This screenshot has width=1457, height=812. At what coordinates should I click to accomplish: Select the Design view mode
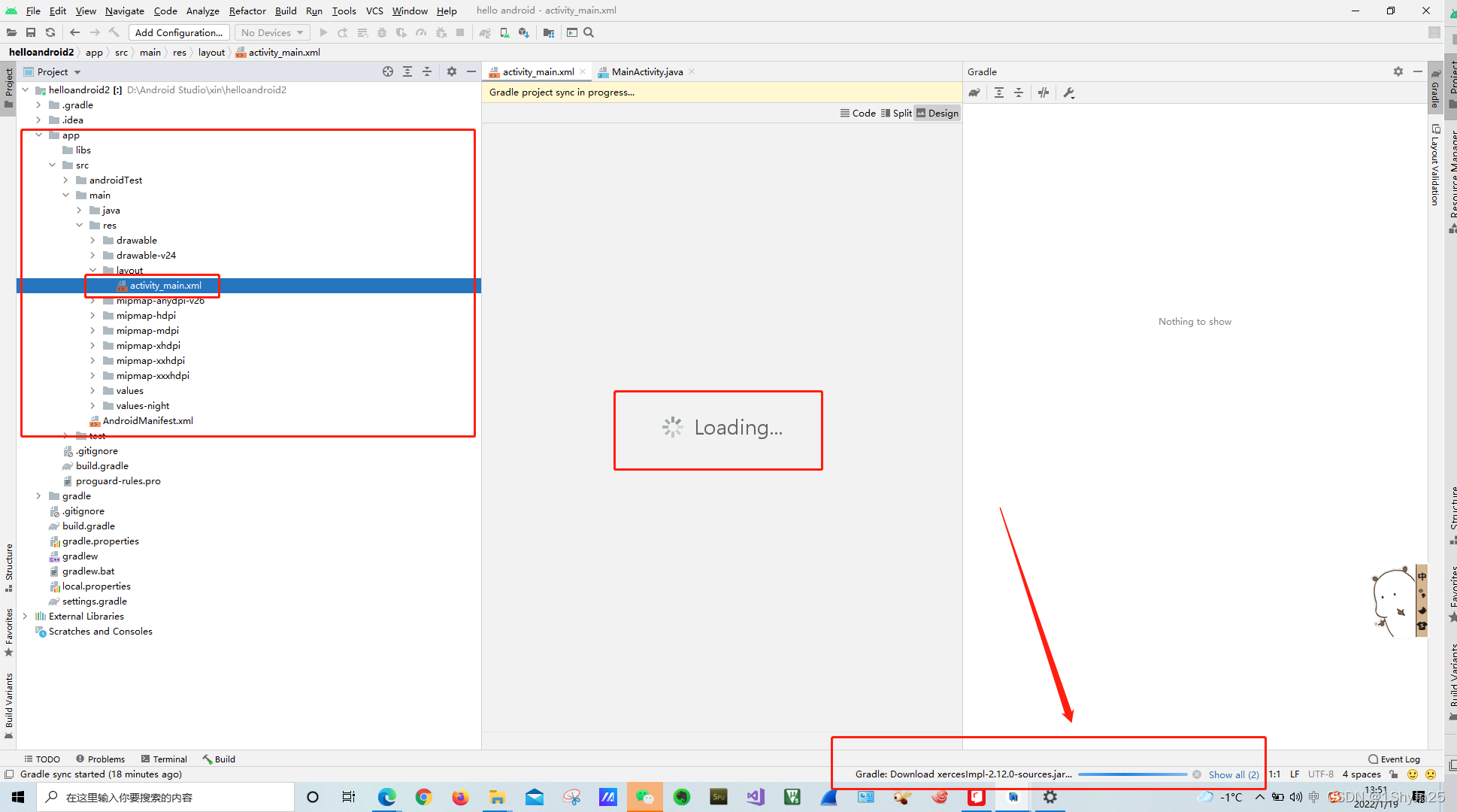pyautogui.click(x=938, y=113)
